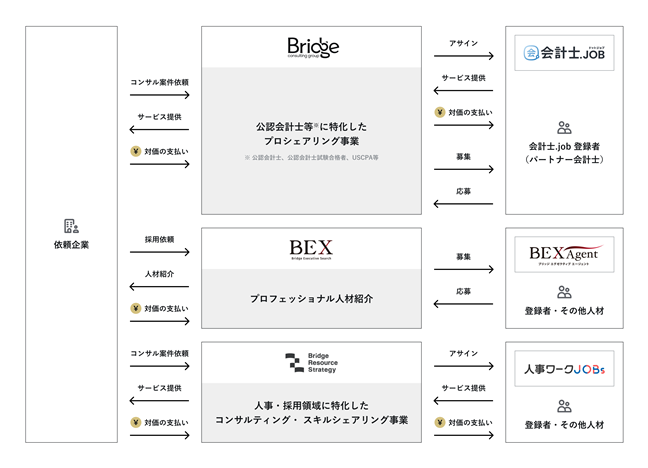Click the 会計士.JOB logo
The image size is (648, 468).
pyautogui.click(x=564, y=53)
